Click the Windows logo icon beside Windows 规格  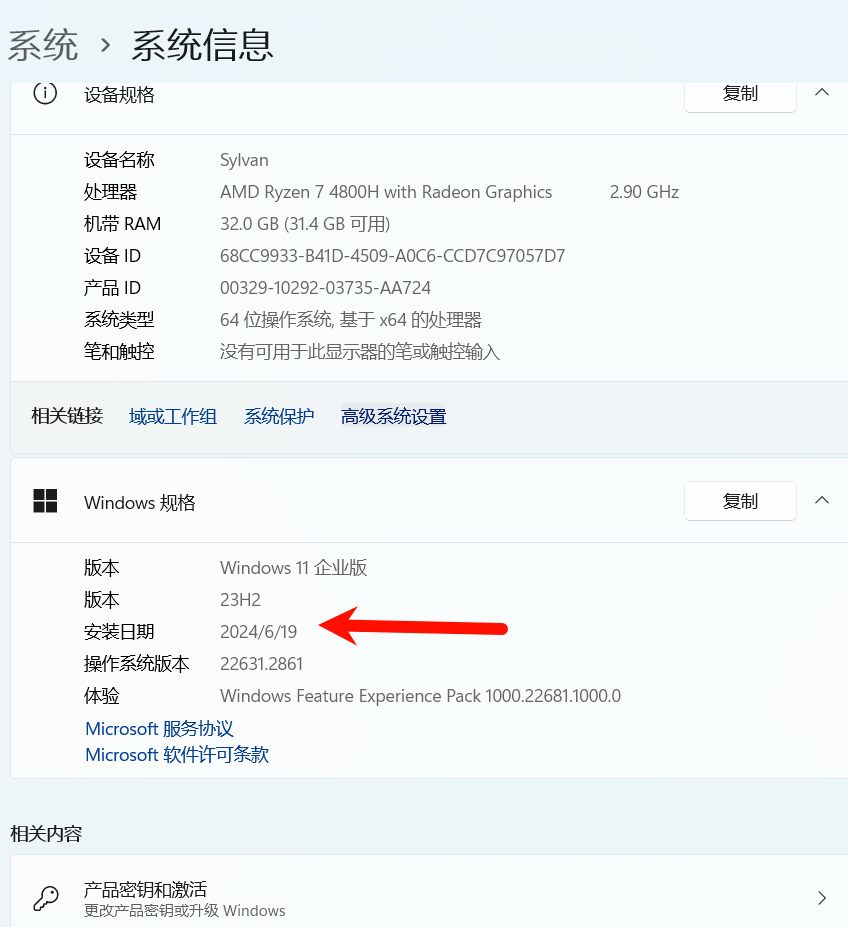45,501
